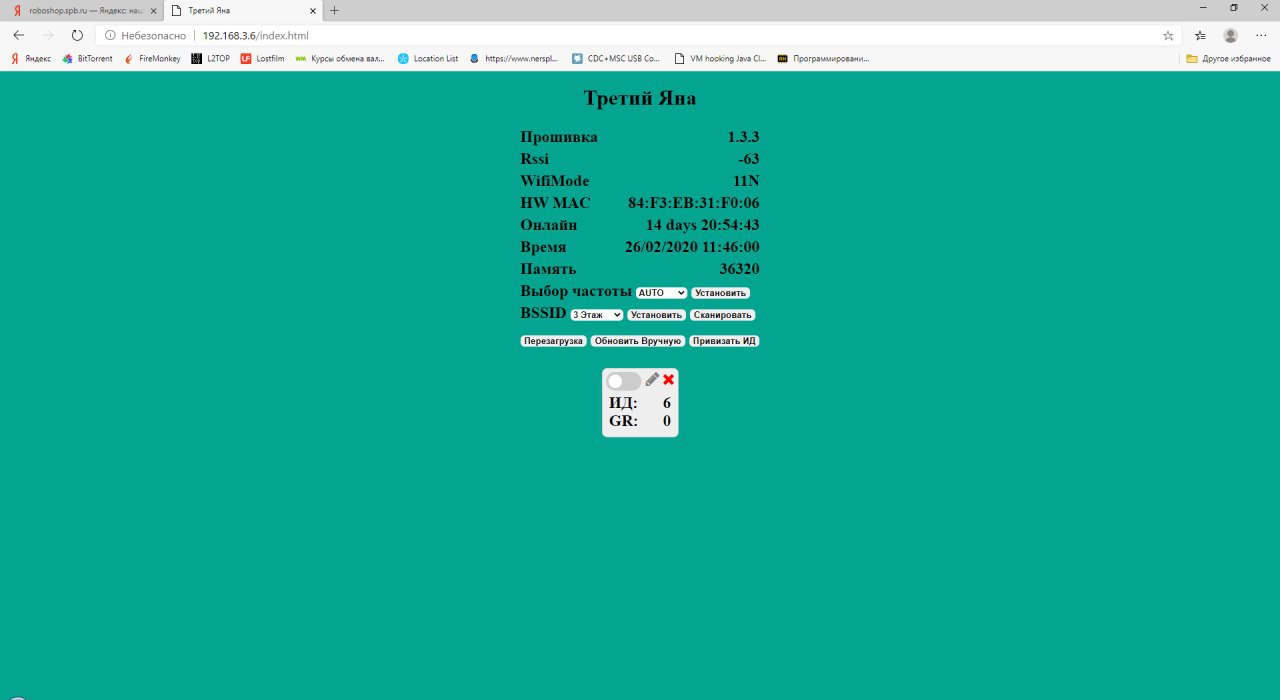Viewport: 1280px width, 700px height.
Task: Open the 'Курсы обмена вал...' bookmark
Action: (340, 58)
